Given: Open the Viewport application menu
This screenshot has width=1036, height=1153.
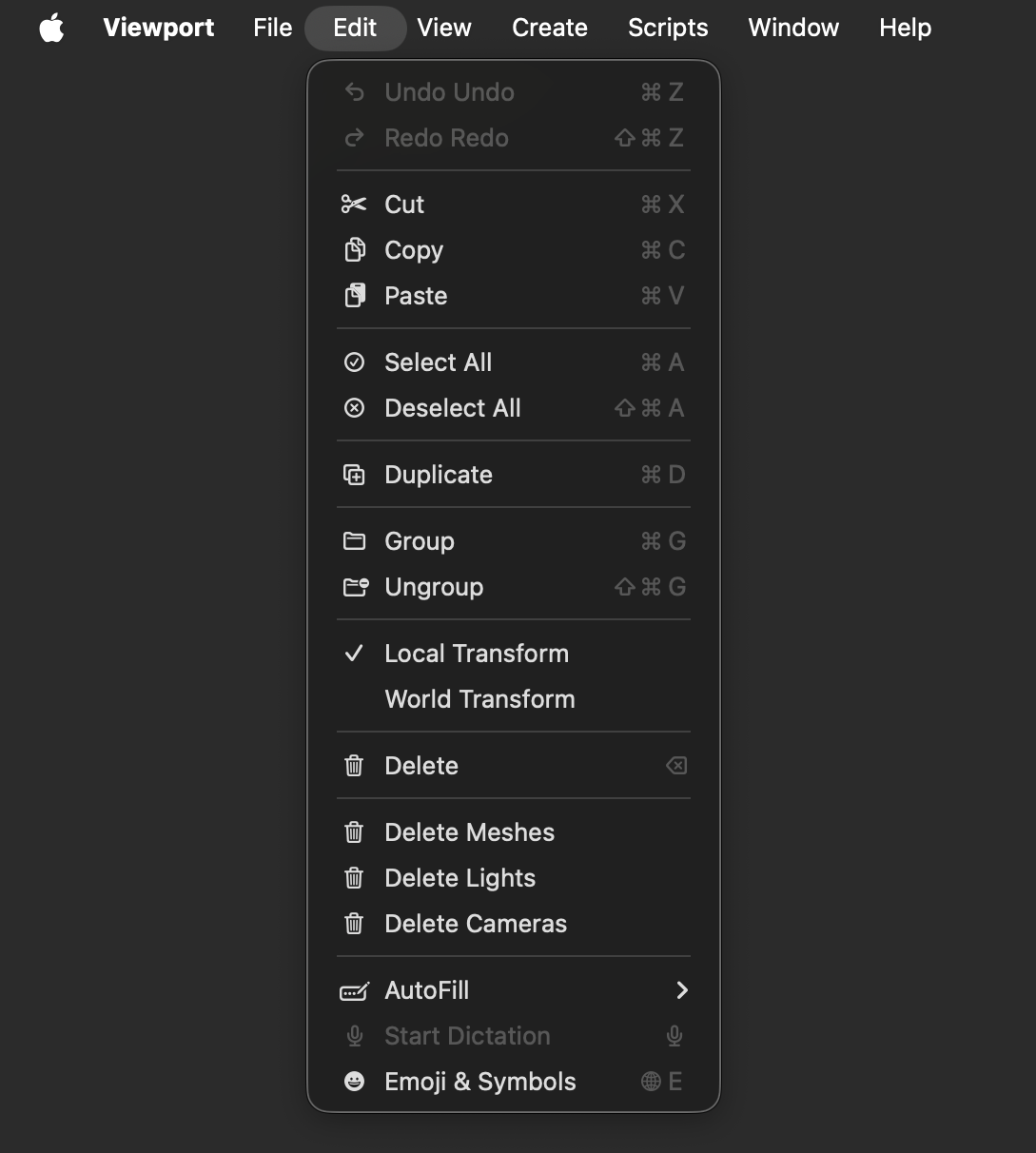Looking at the screenshot, I should pos(159,28).
